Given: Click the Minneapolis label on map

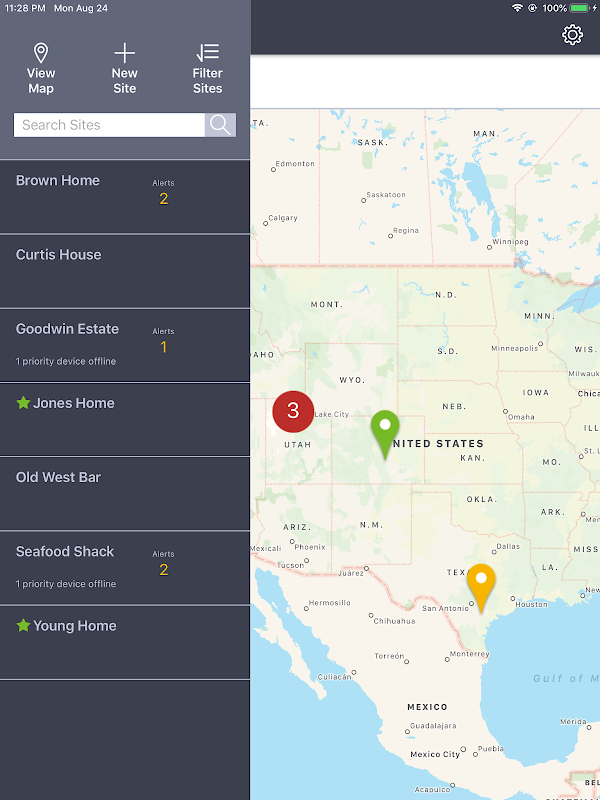Looking at the screenshot, I should pos(514,348).
